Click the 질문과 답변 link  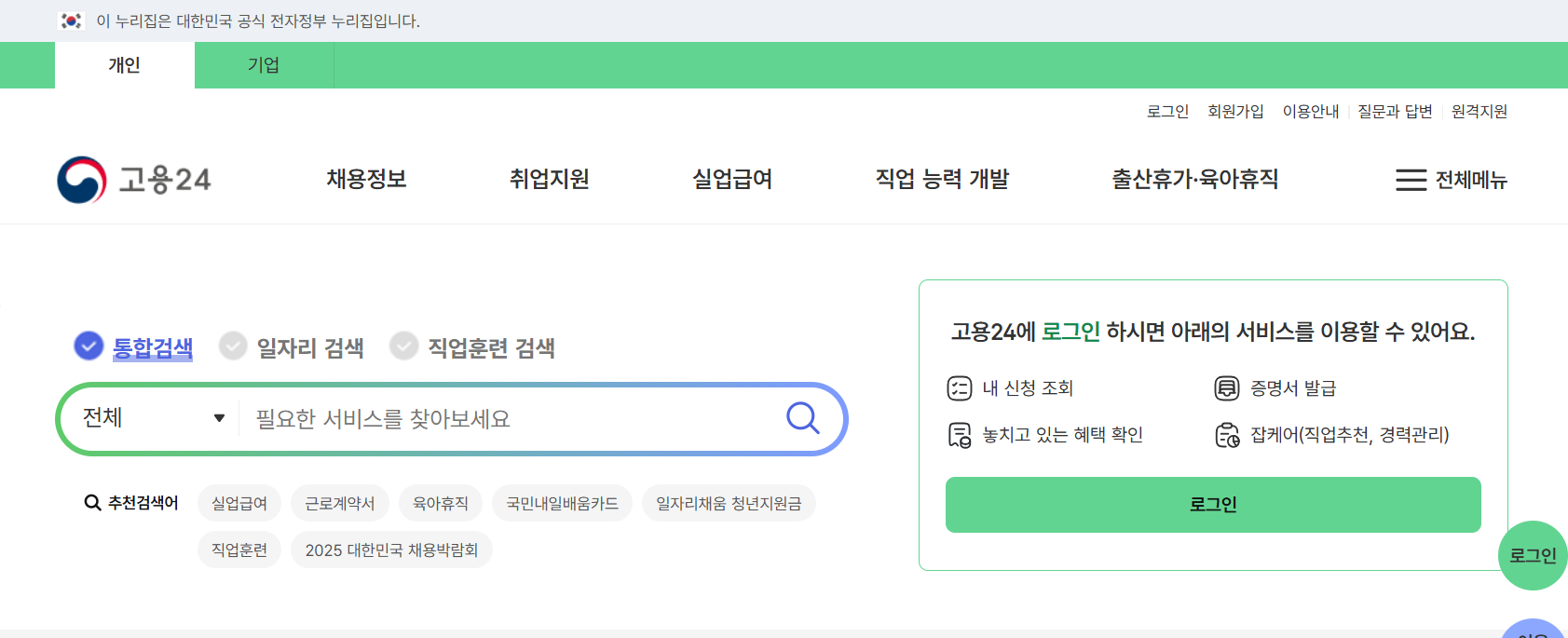(x=1395, y=112)
